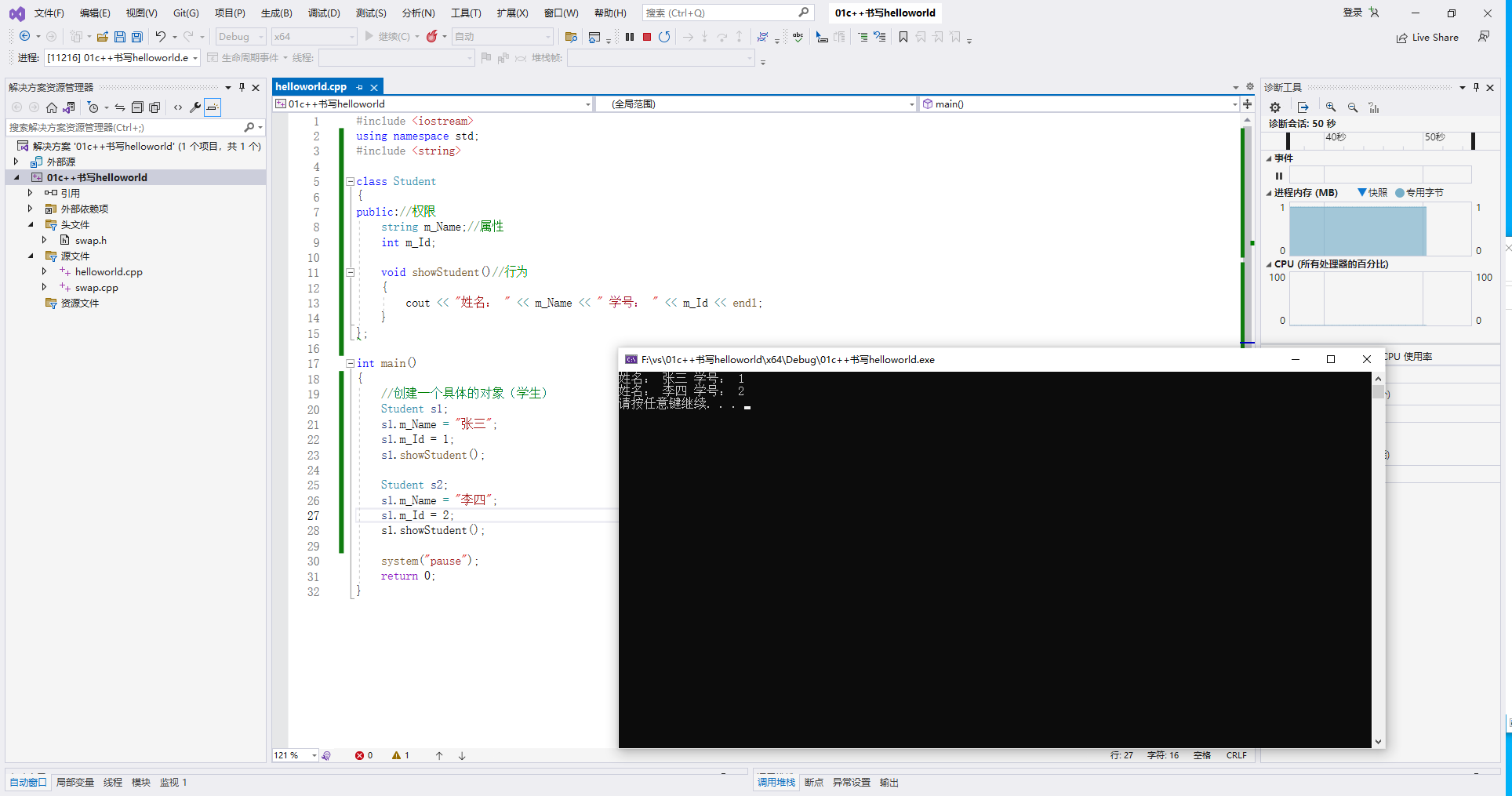Go to next issue with the down arrow
This screenshot has width=1512, height=796.
click(462, 755)
